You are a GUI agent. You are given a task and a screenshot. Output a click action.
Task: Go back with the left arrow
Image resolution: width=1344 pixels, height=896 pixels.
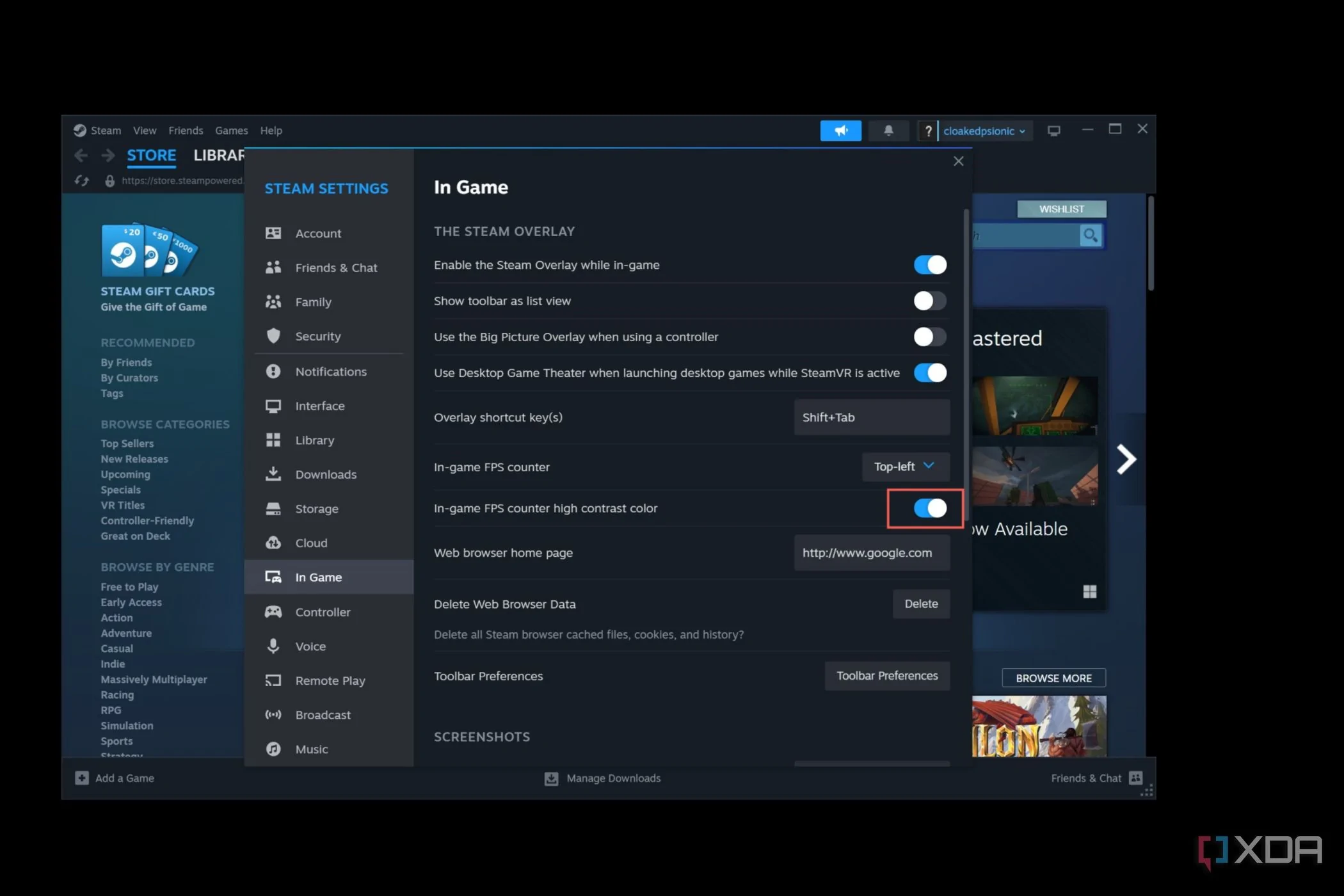coord(81,155)
